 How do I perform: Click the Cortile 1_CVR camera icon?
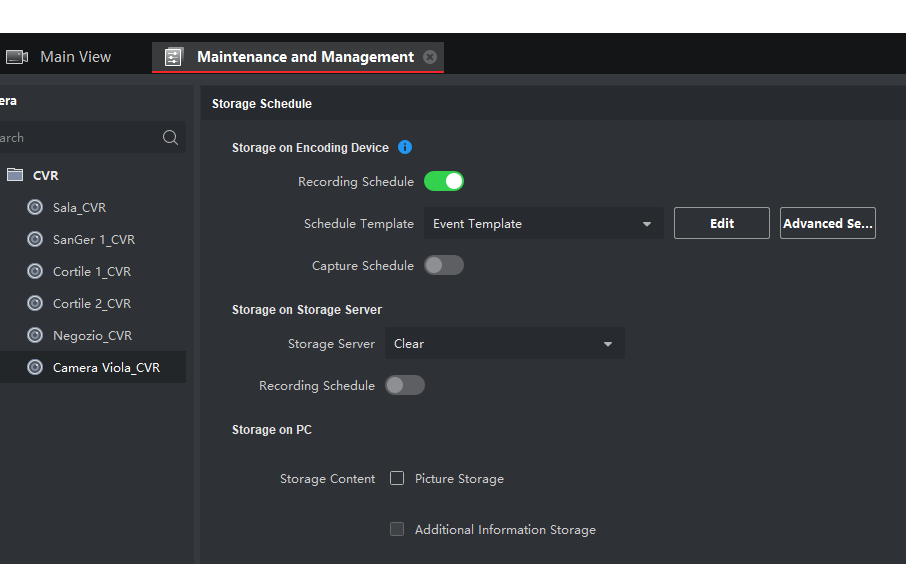coord(35,271)
